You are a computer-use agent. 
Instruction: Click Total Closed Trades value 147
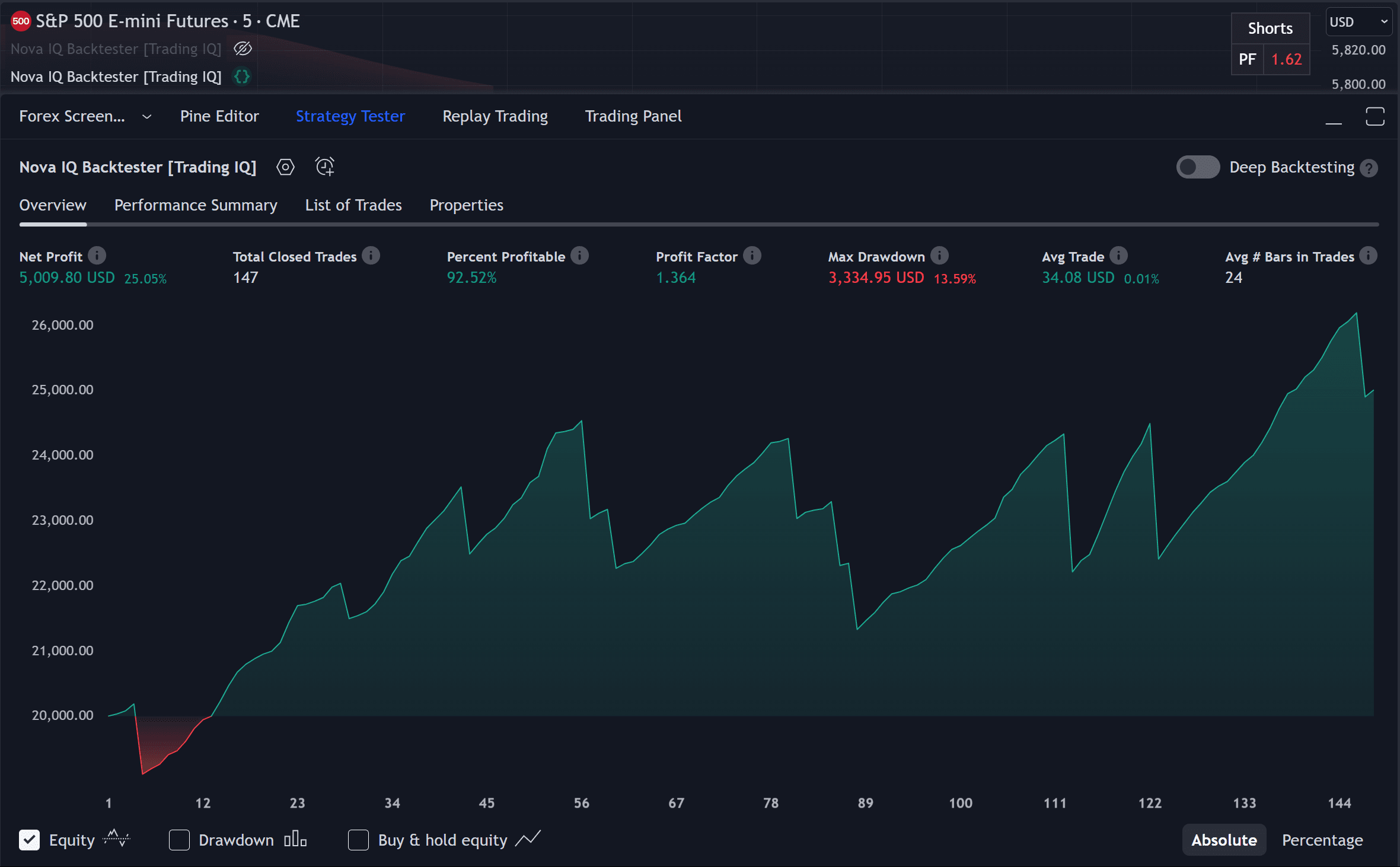245,278
